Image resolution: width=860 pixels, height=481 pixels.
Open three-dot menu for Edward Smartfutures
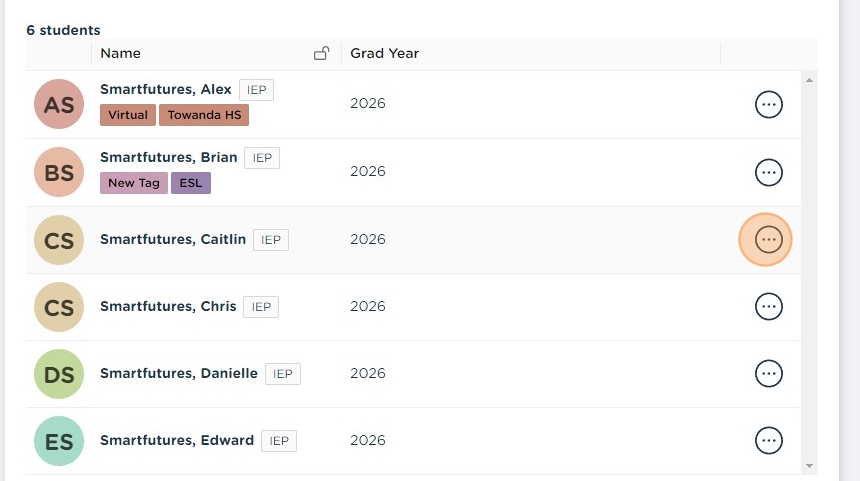768,440
